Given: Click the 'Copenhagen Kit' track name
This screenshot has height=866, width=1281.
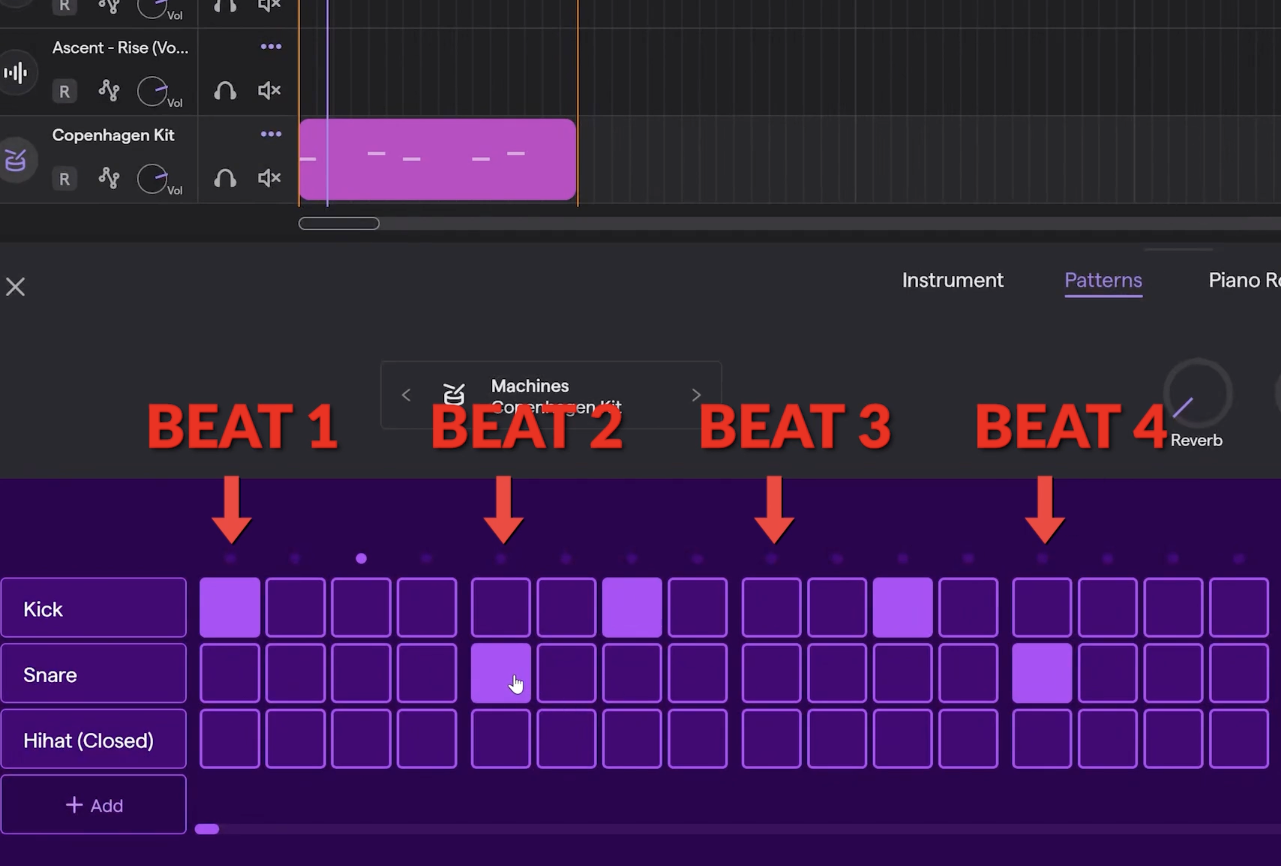Looking at the screenshot, I should tap(113, 135).
